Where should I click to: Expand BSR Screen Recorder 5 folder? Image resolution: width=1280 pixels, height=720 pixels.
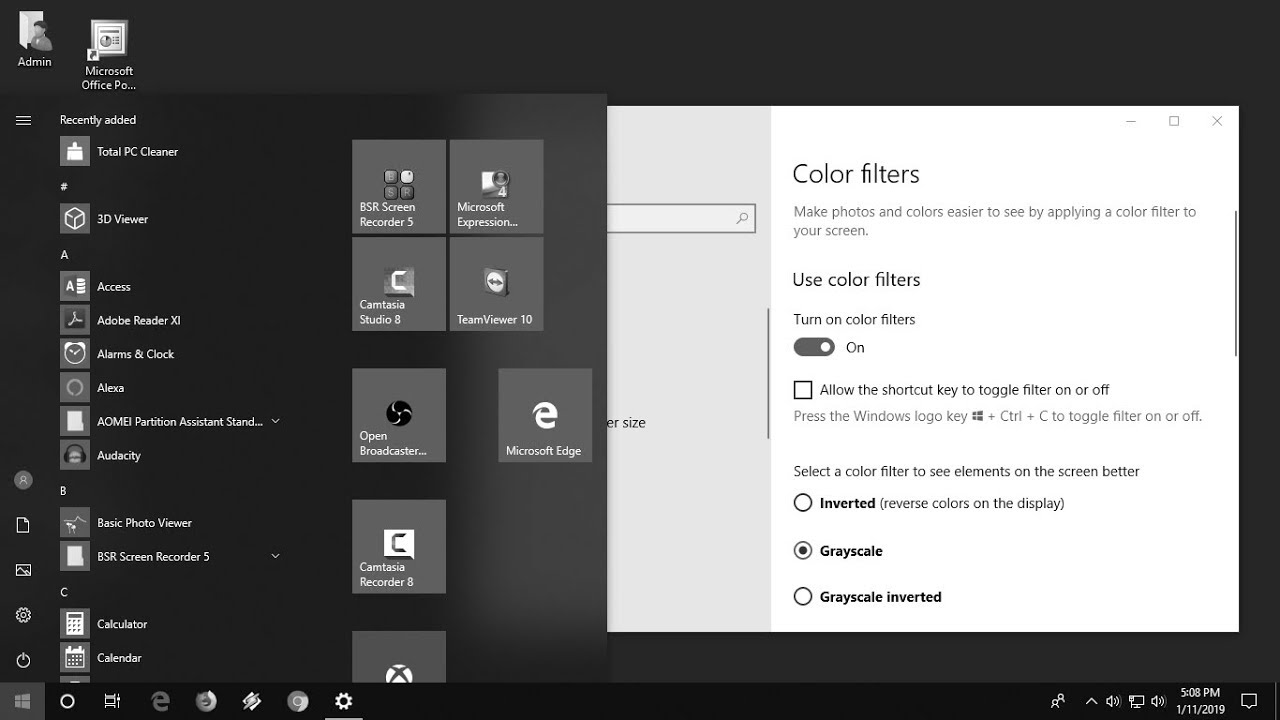(275, 556)
